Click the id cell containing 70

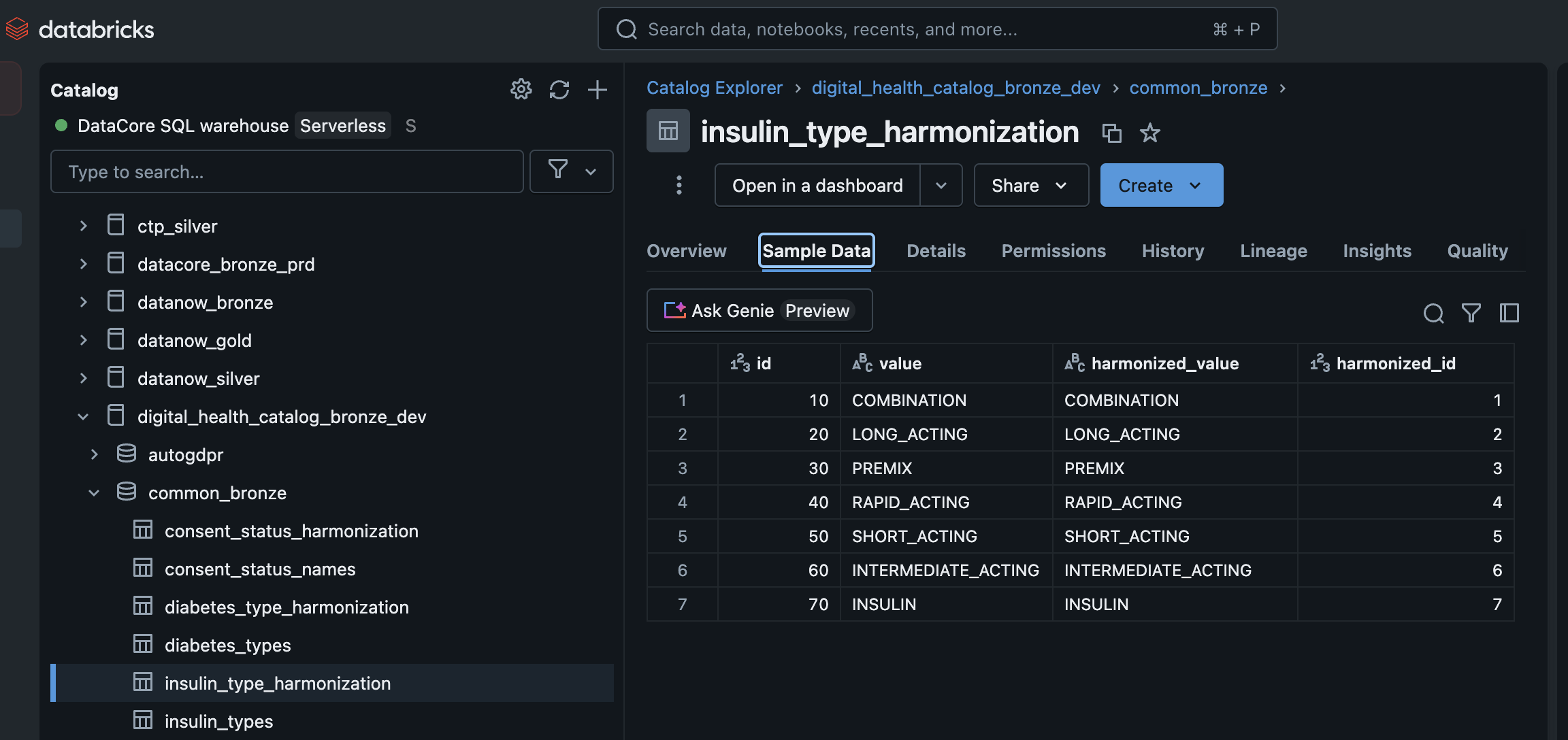[779, 604]
